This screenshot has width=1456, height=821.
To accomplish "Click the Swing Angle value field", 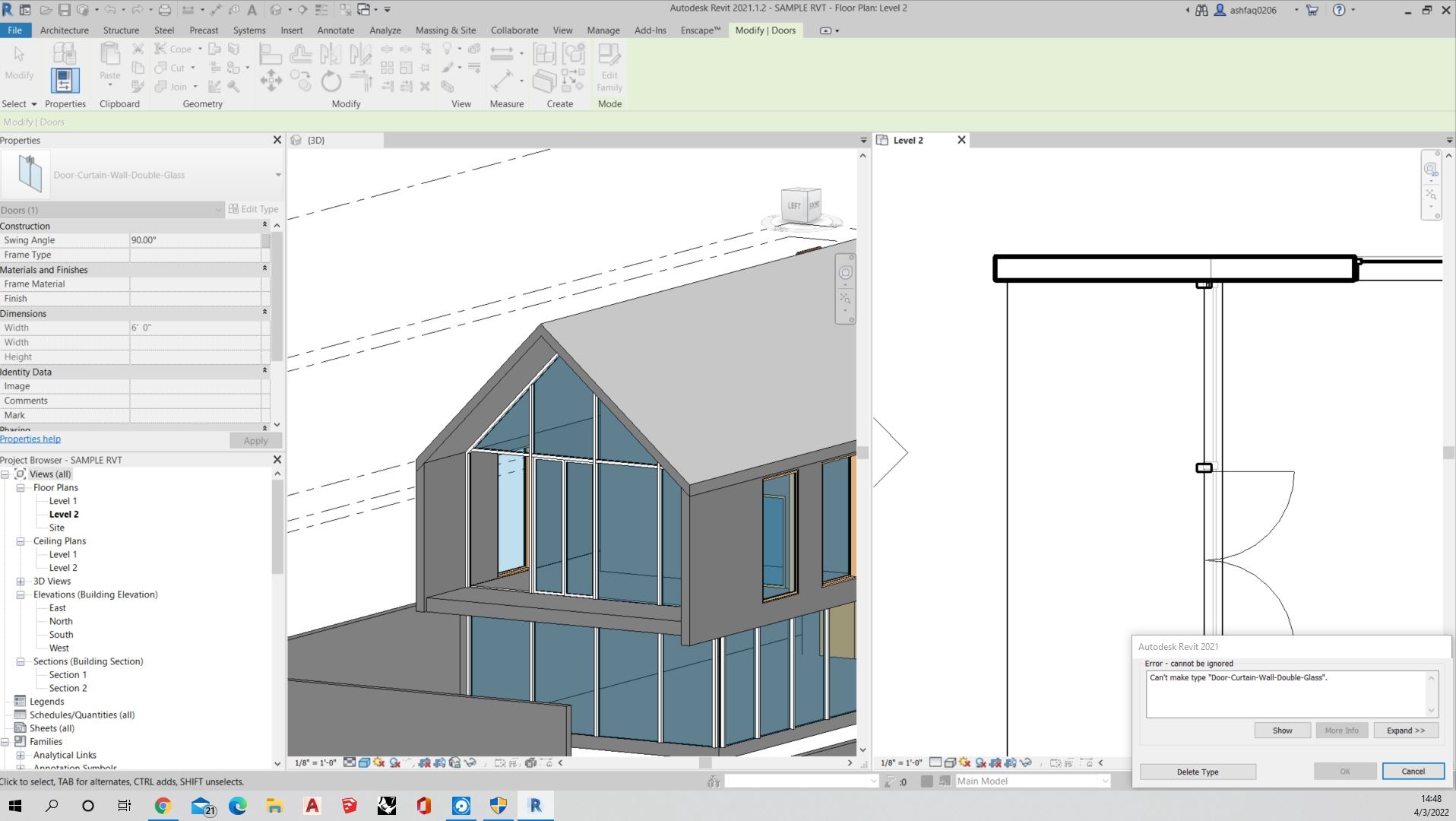I will (195, 240).
